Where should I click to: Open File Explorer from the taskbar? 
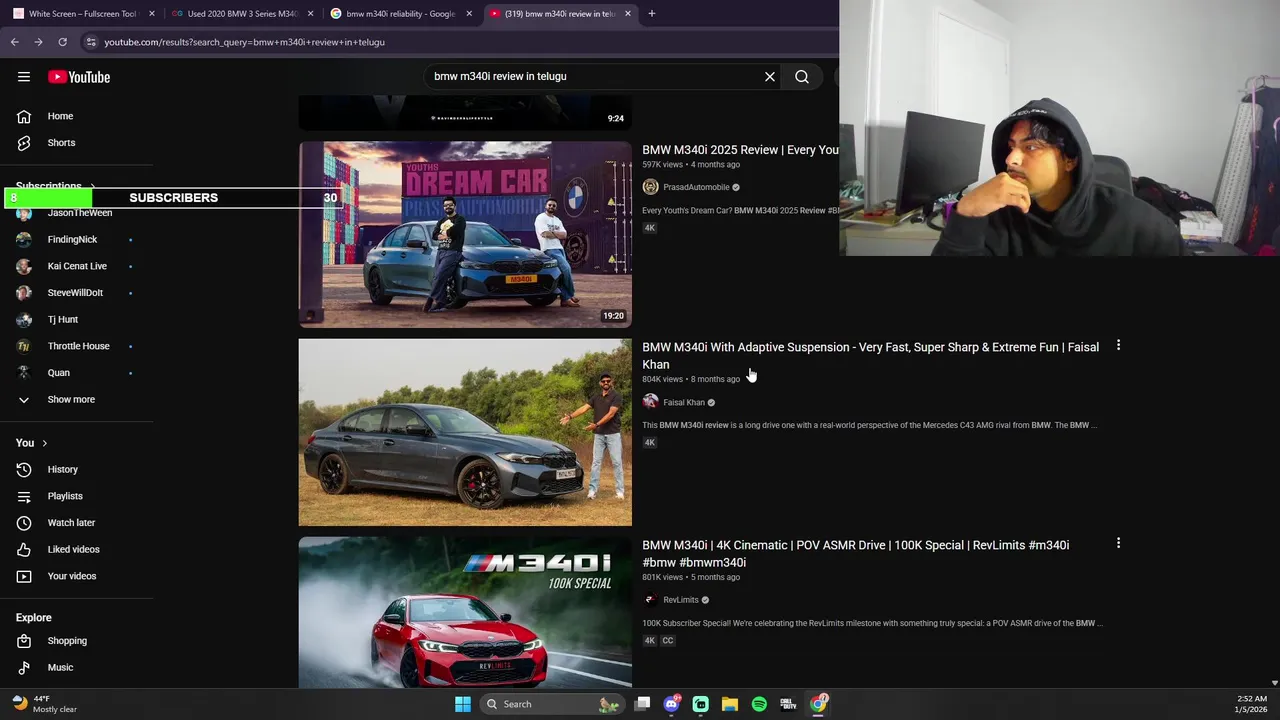730,704
